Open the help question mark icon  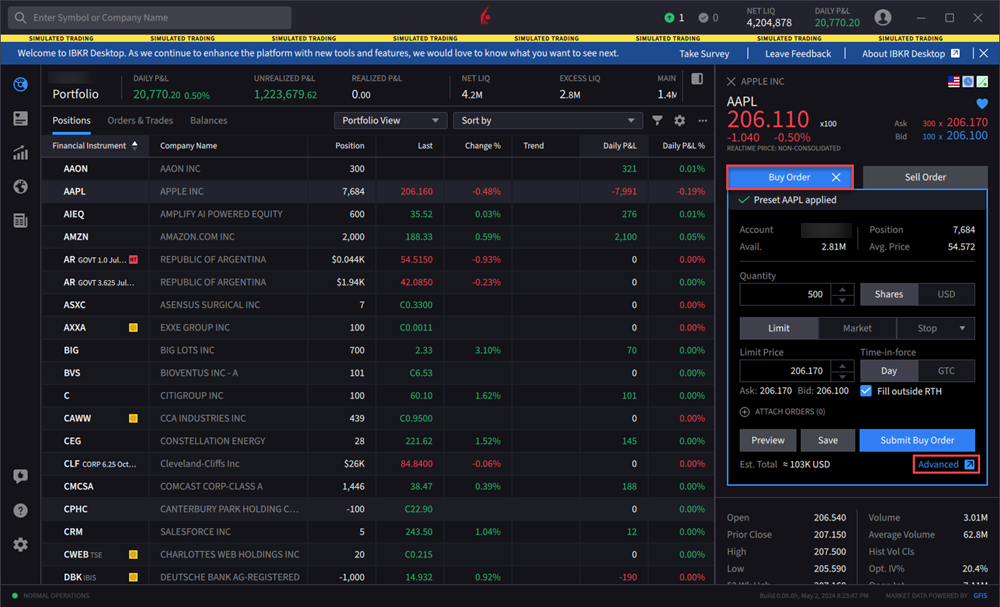tap(20, 511)
